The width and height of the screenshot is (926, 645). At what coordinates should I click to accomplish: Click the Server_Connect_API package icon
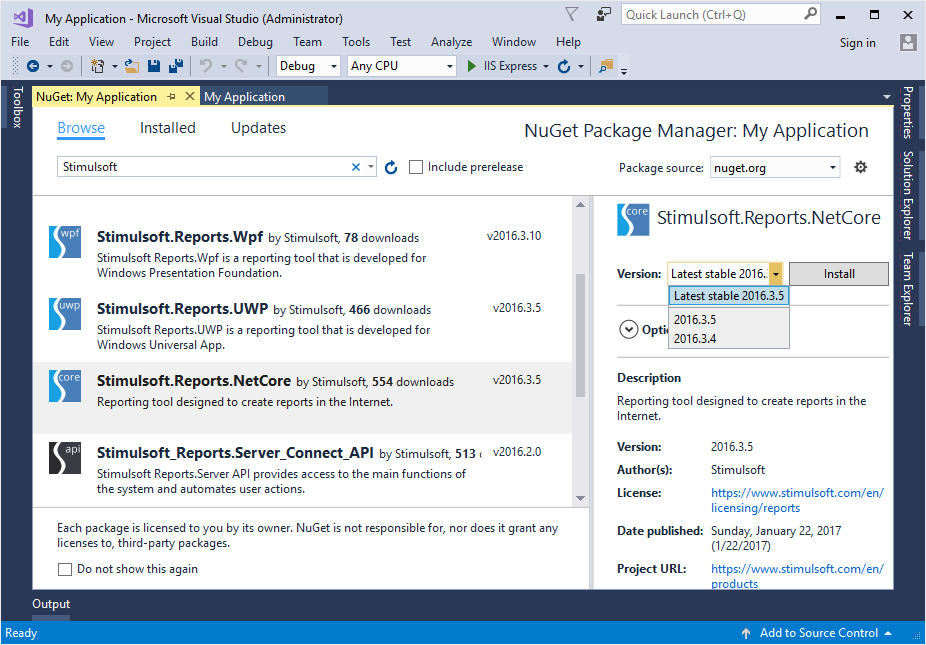coord(65,458)
